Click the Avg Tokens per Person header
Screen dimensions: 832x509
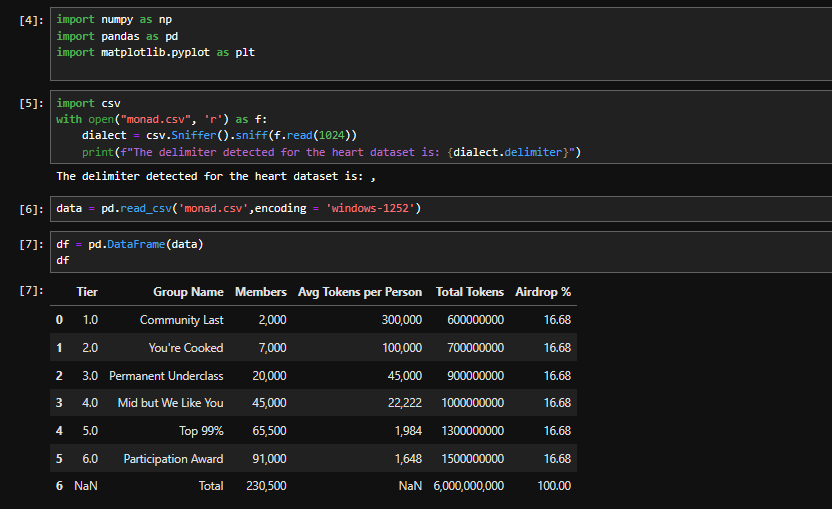pyautogui.click(x=360, y=292)
